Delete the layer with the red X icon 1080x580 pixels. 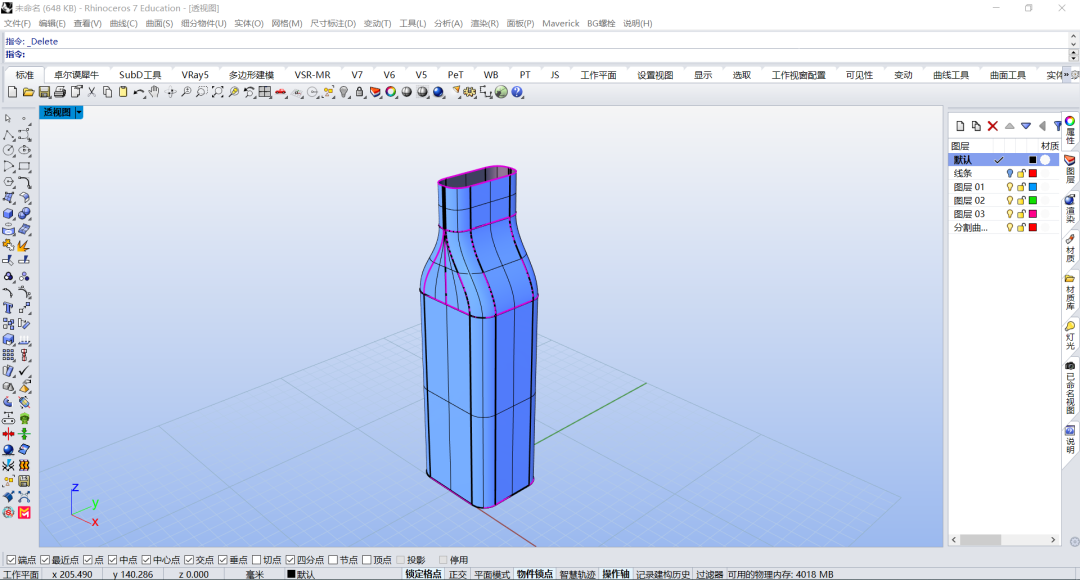[993, 126]
